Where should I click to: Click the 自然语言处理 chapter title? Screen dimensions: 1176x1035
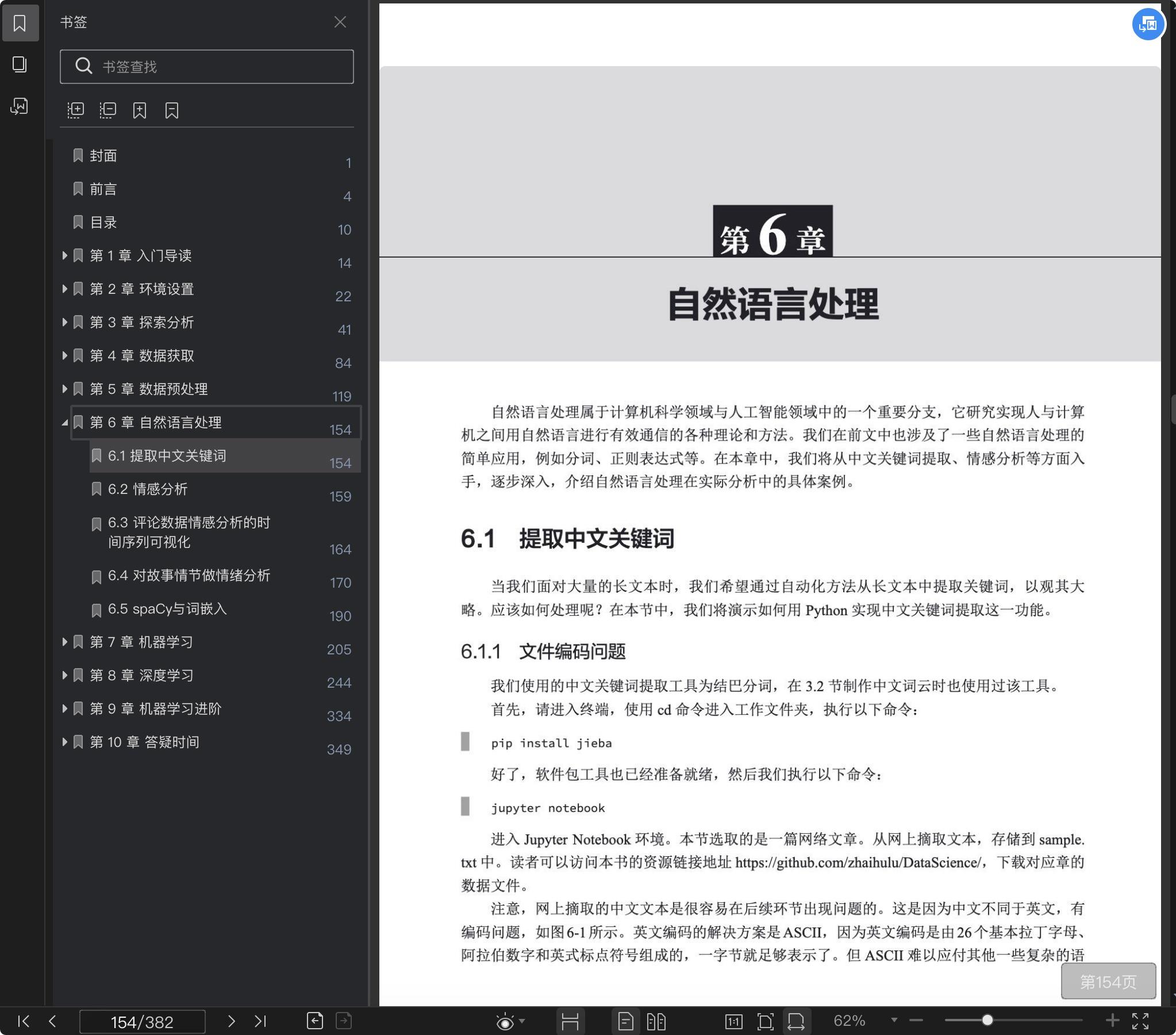point(773,304)
